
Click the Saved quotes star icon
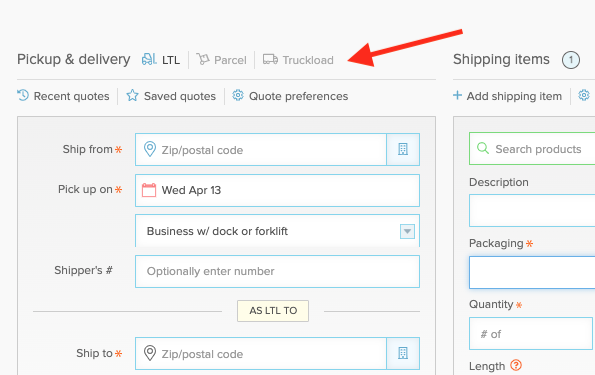[x=132, y=95]
